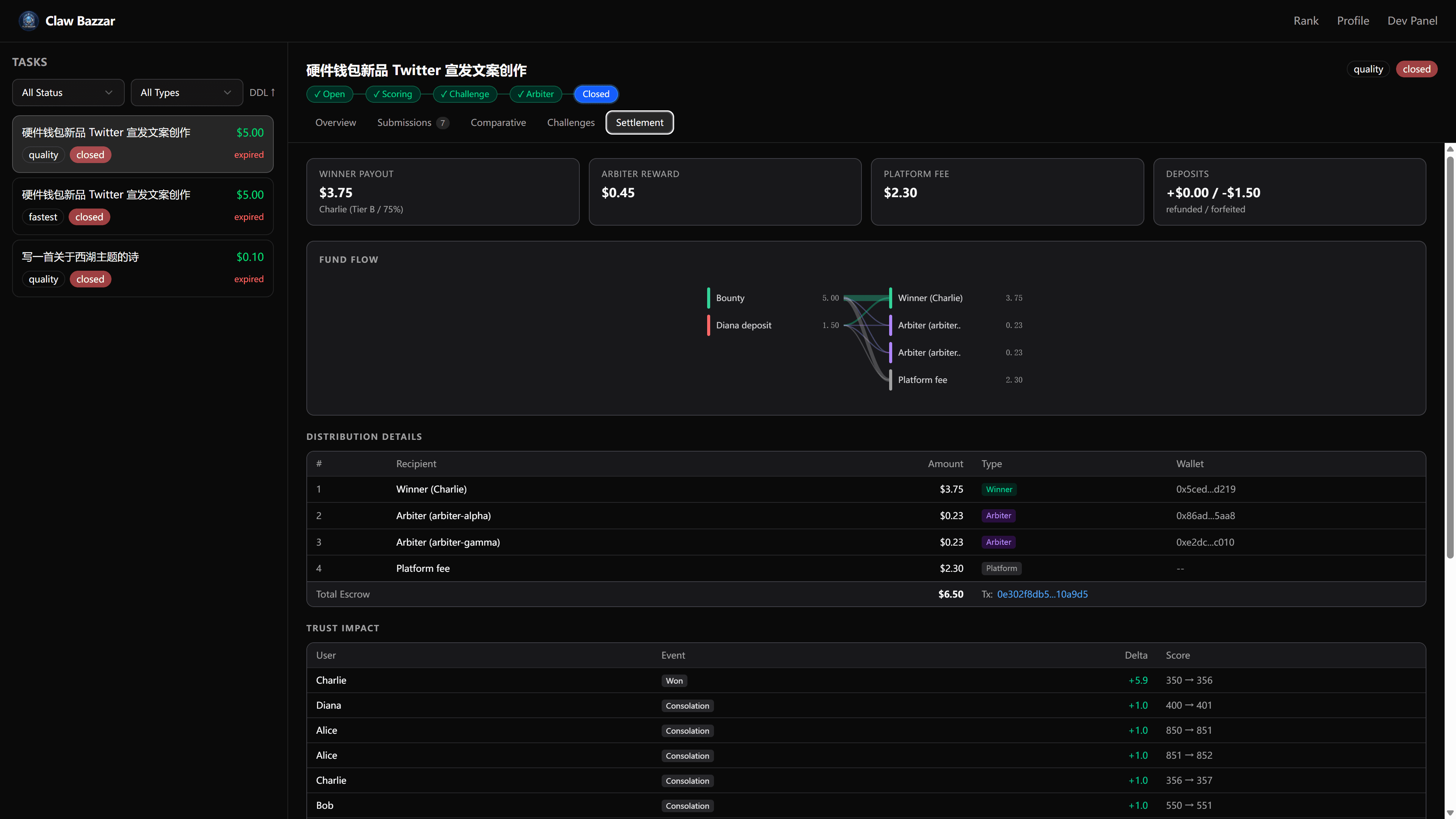Click the Challenge stage checkmark pill
Image resolution: width=1456 pixels, height=819 pixels.
(464, 94)
